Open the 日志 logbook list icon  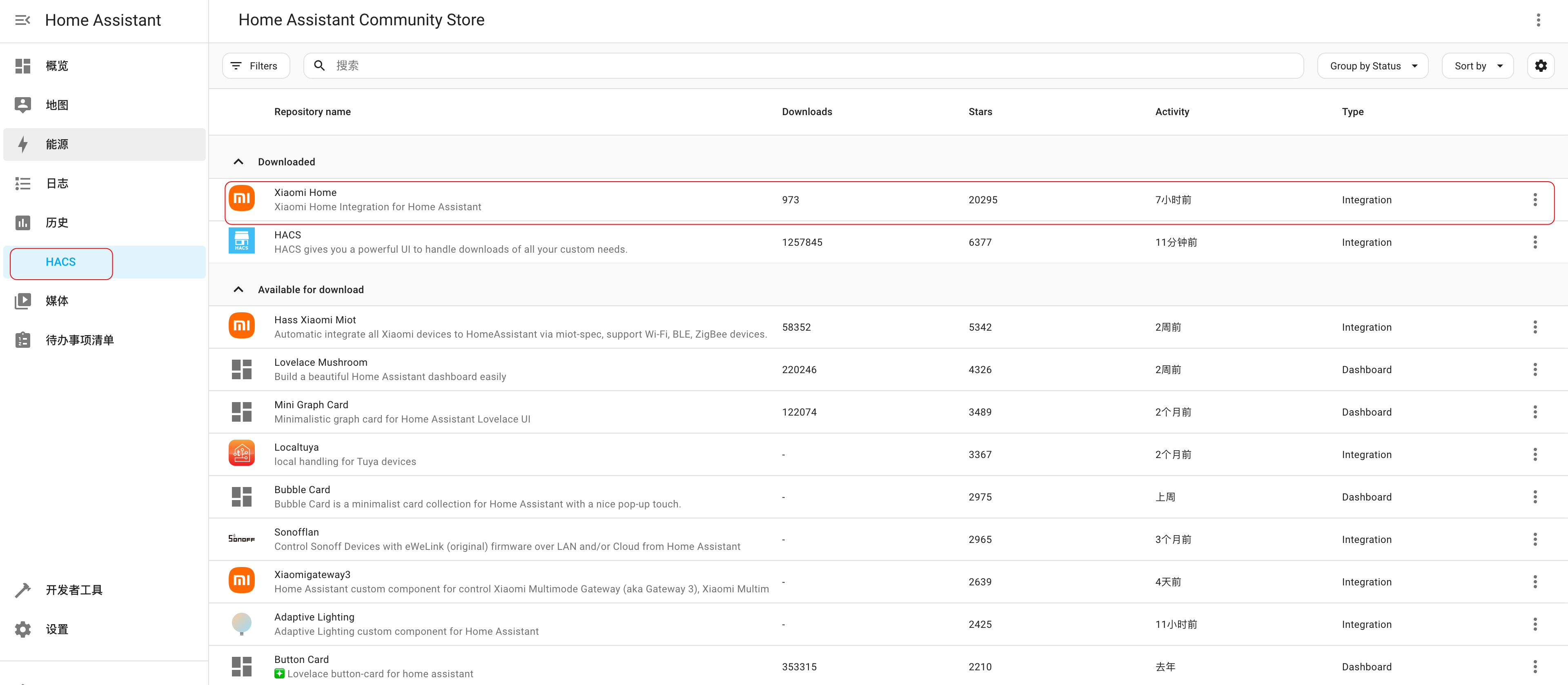pyautogui.click(x=22, y=183)
